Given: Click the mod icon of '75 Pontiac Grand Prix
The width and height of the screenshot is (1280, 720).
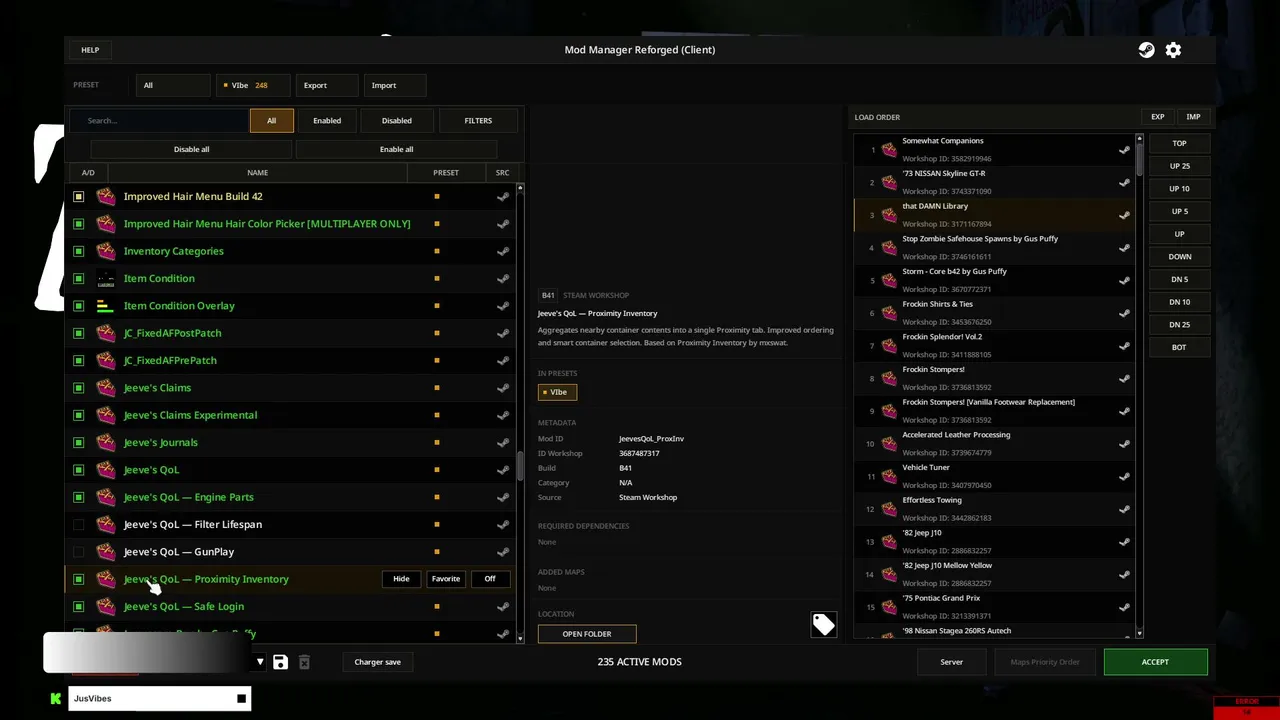Looking at the screenshot, I should pyautogui.click(x=889, y=607).
